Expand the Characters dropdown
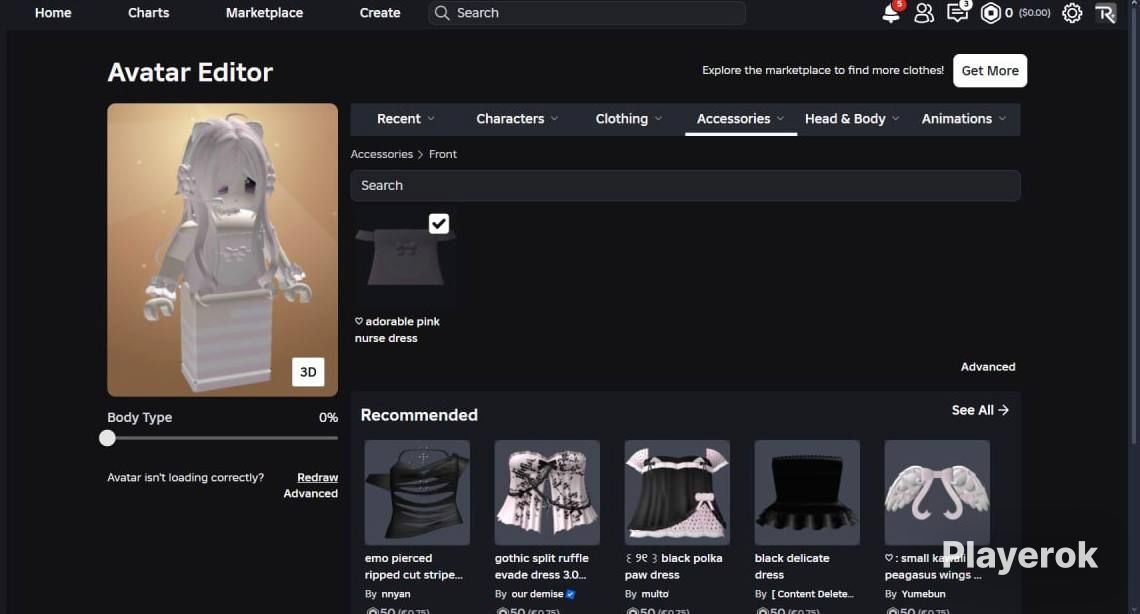 pyautogui.click(x=517, y=118)
